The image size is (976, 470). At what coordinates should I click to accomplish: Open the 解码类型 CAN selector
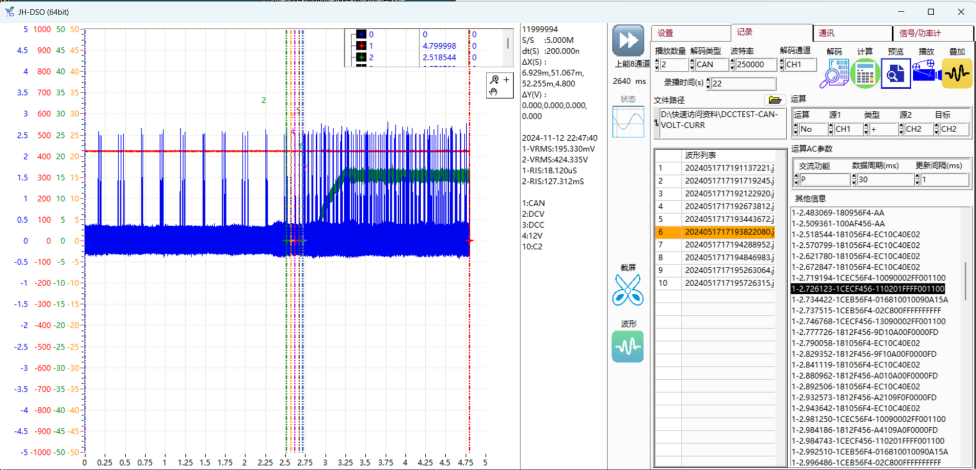pos(711,65)
